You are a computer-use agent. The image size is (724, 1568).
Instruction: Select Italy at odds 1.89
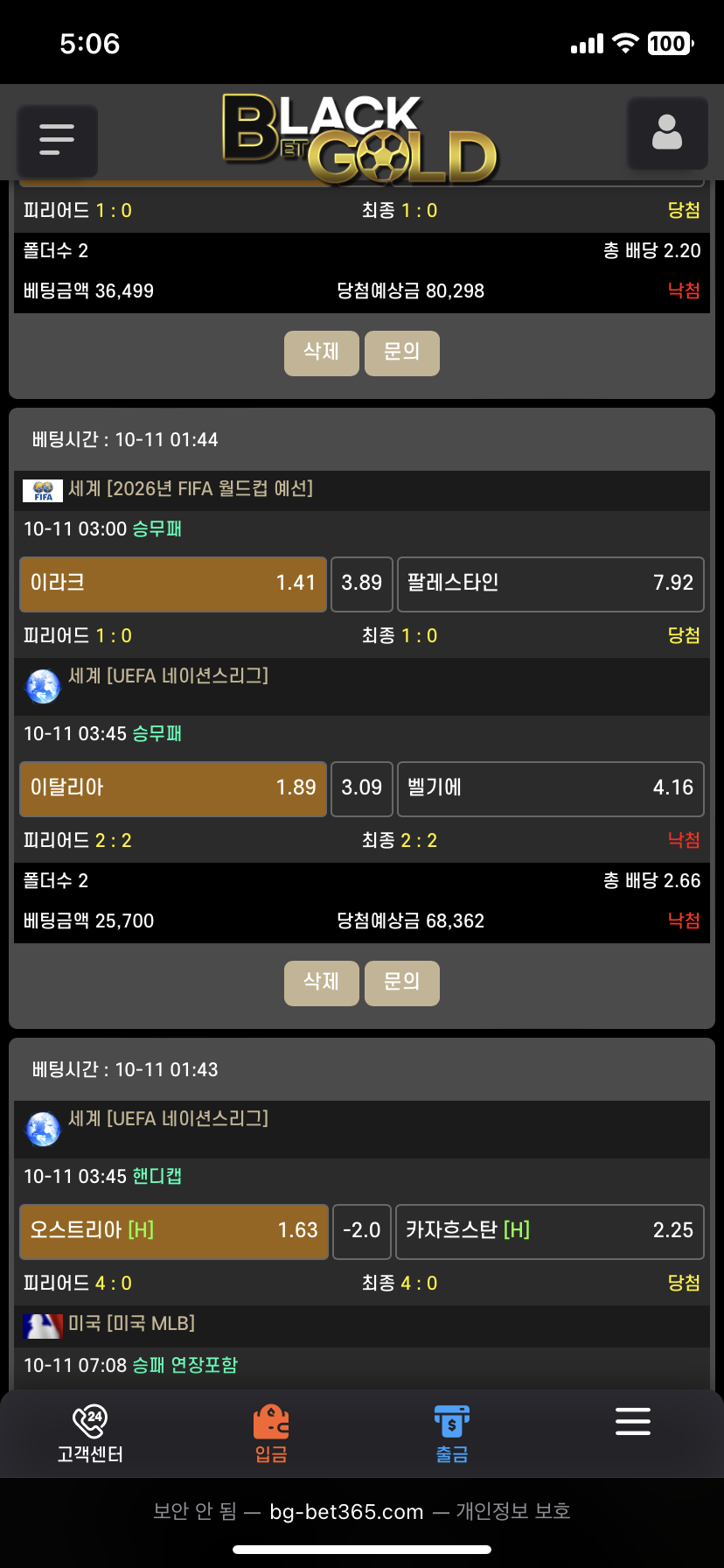point(173,788)
